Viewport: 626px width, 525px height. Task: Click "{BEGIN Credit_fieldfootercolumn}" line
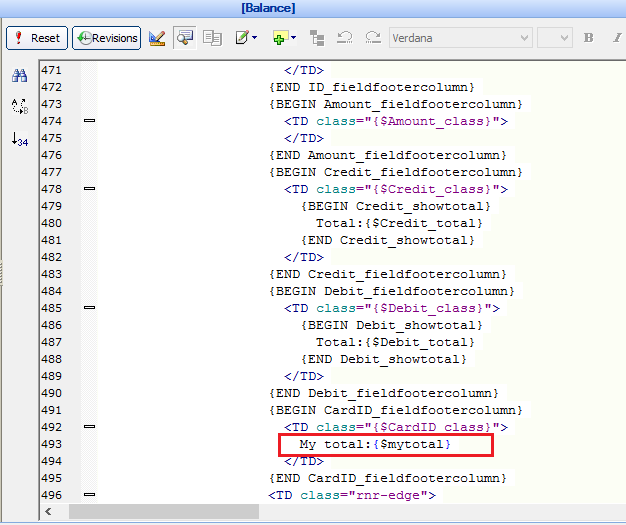(x=396, y=172)
